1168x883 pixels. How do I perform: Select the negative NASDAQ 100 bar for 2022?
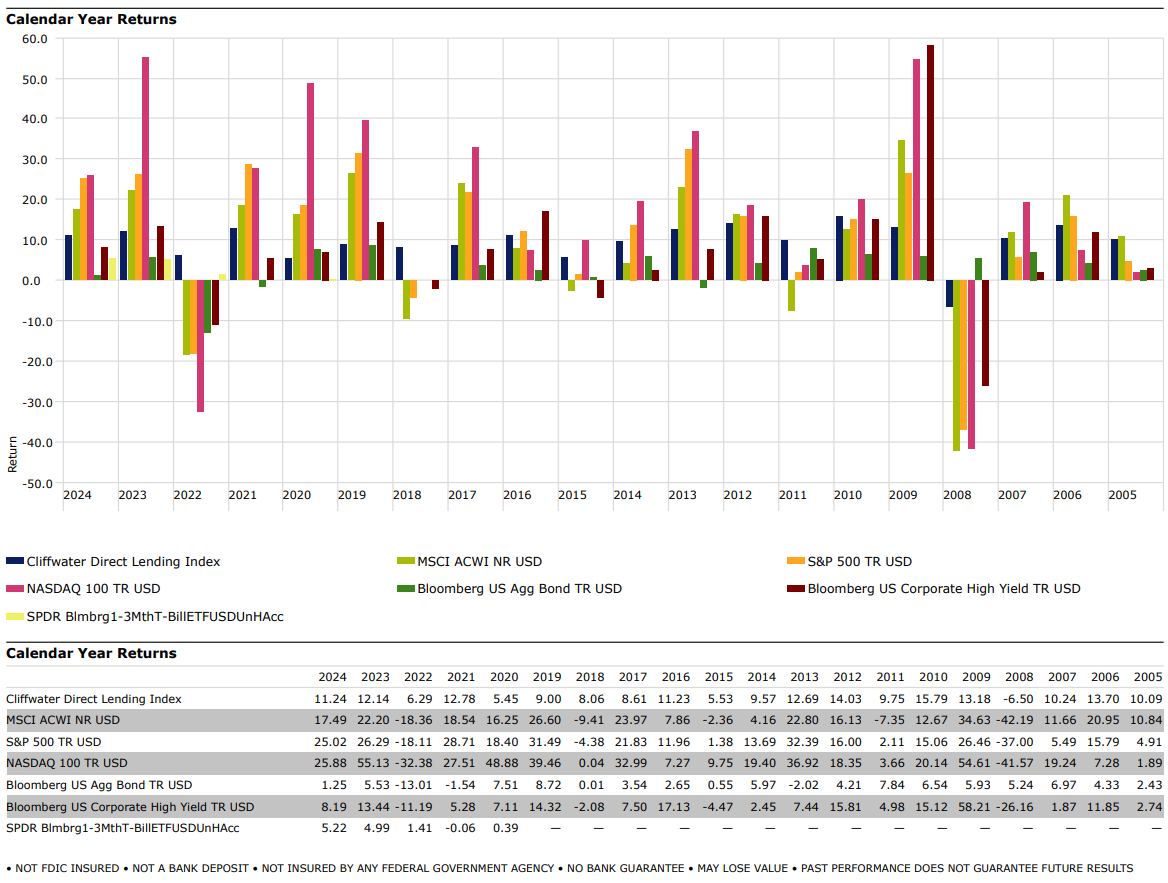point(200,346)
